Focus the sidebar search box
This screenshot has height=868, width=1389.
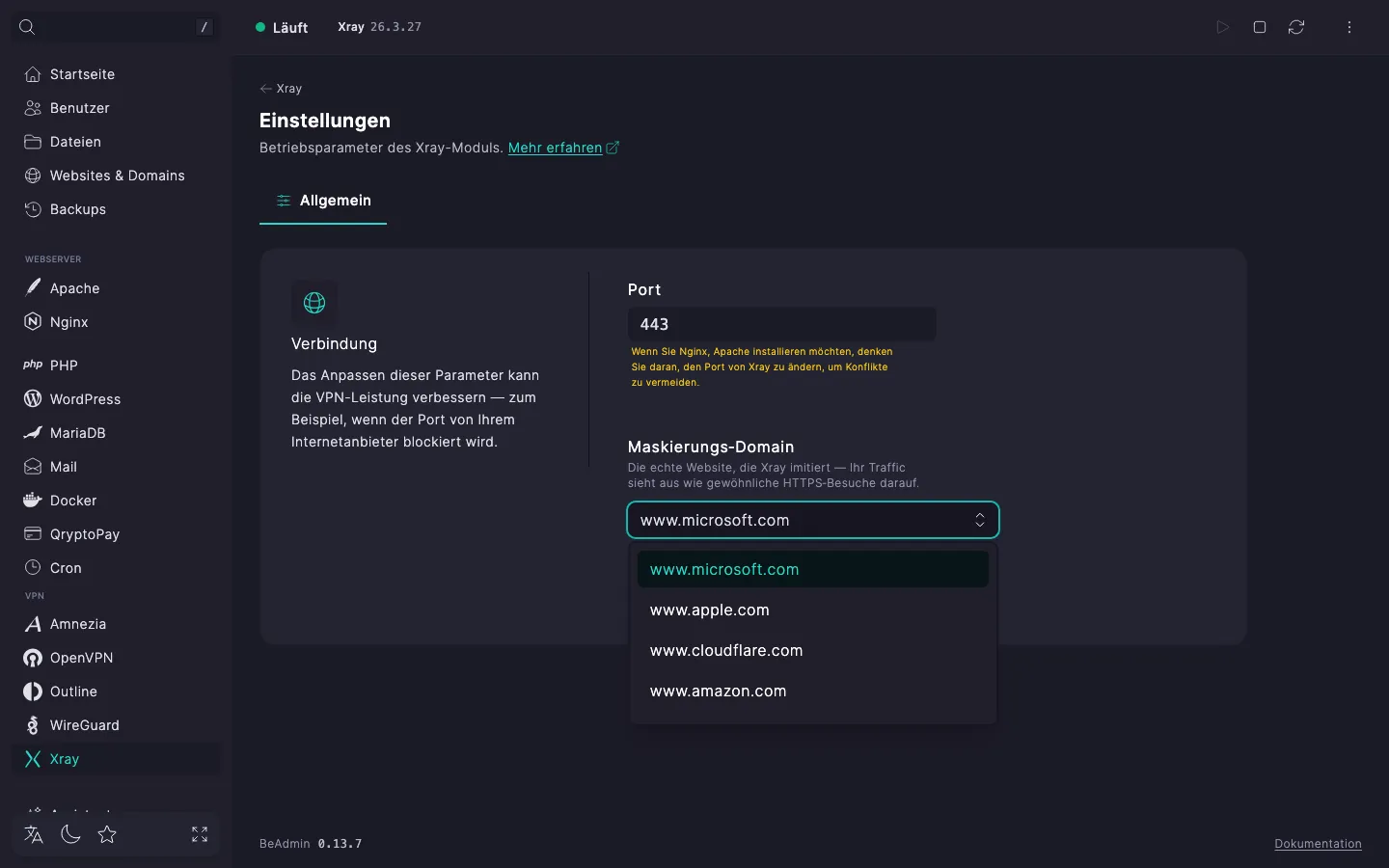pyautogui.click(x=116, y=27)
